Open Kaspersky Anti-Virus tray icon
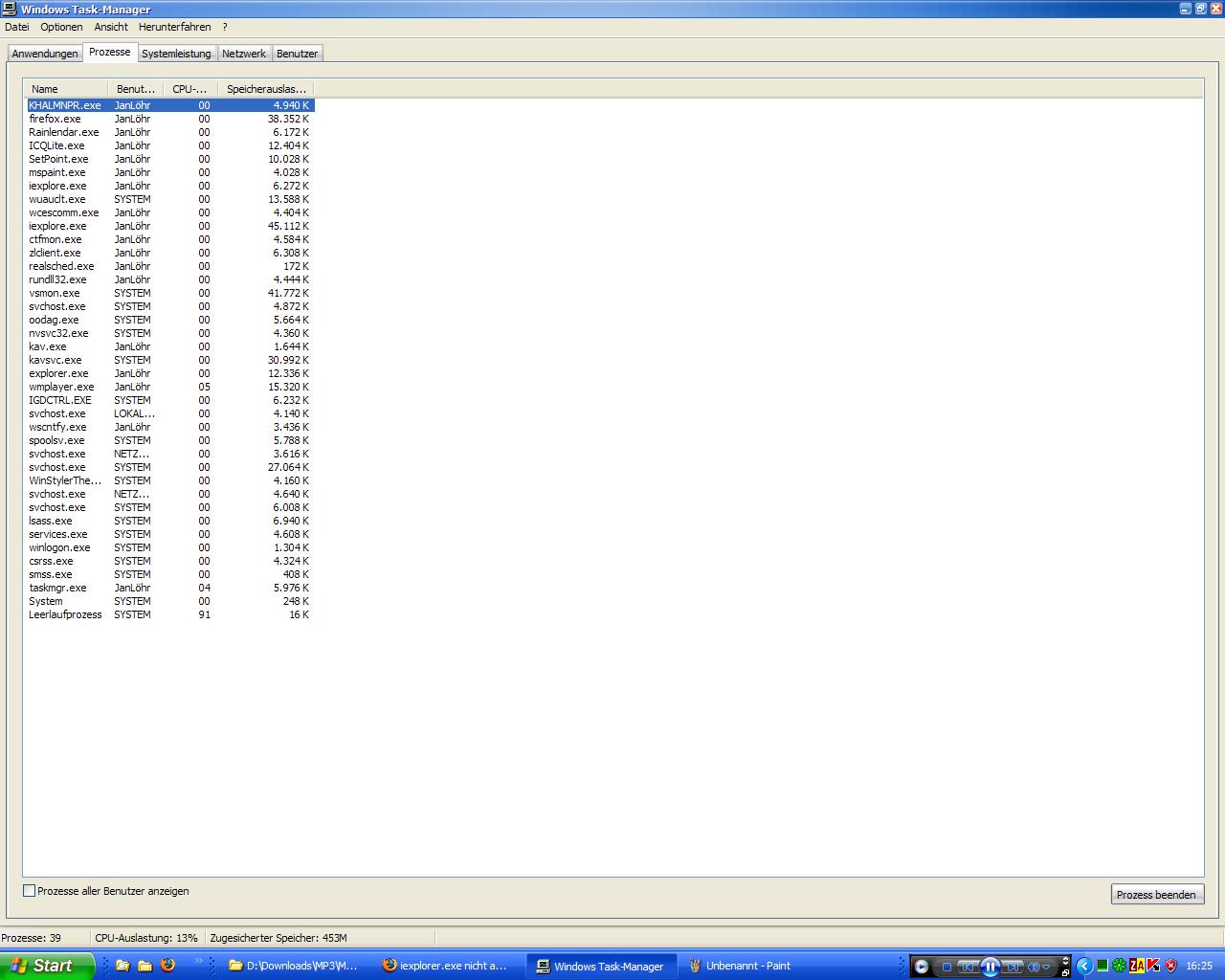Screen dimensions: 1225x980 pyautogui.click(x=1153, y=966)
